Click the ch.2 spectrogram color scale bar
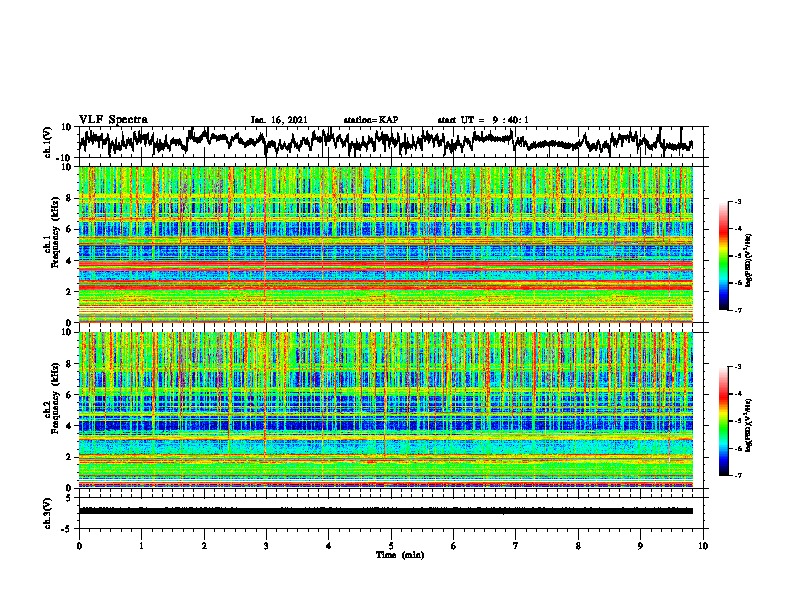 click(x=723, y=421)
